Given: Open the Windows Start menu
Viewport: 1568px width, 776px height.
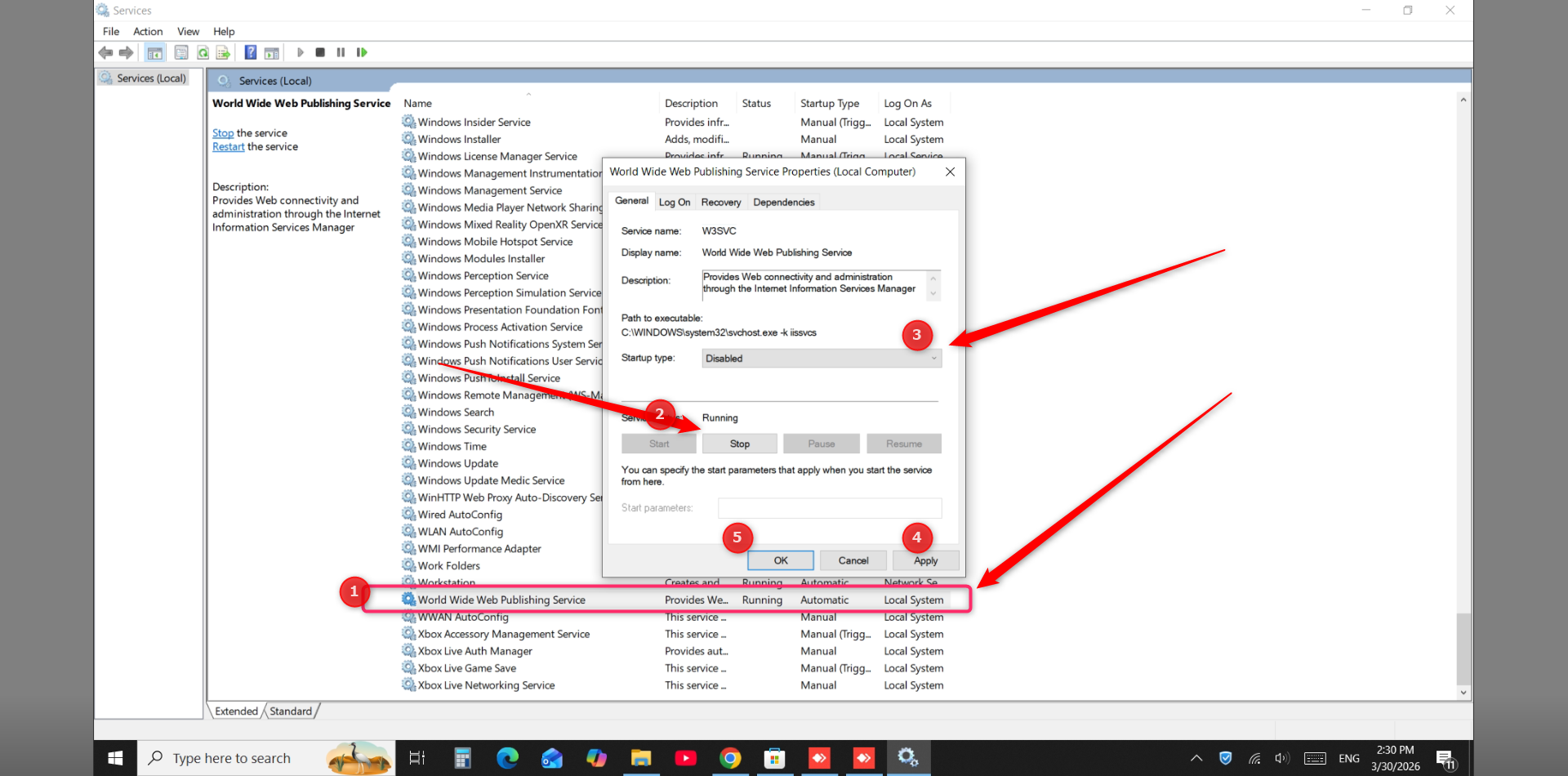Looking at the screenshot, I should pos(115,758).
